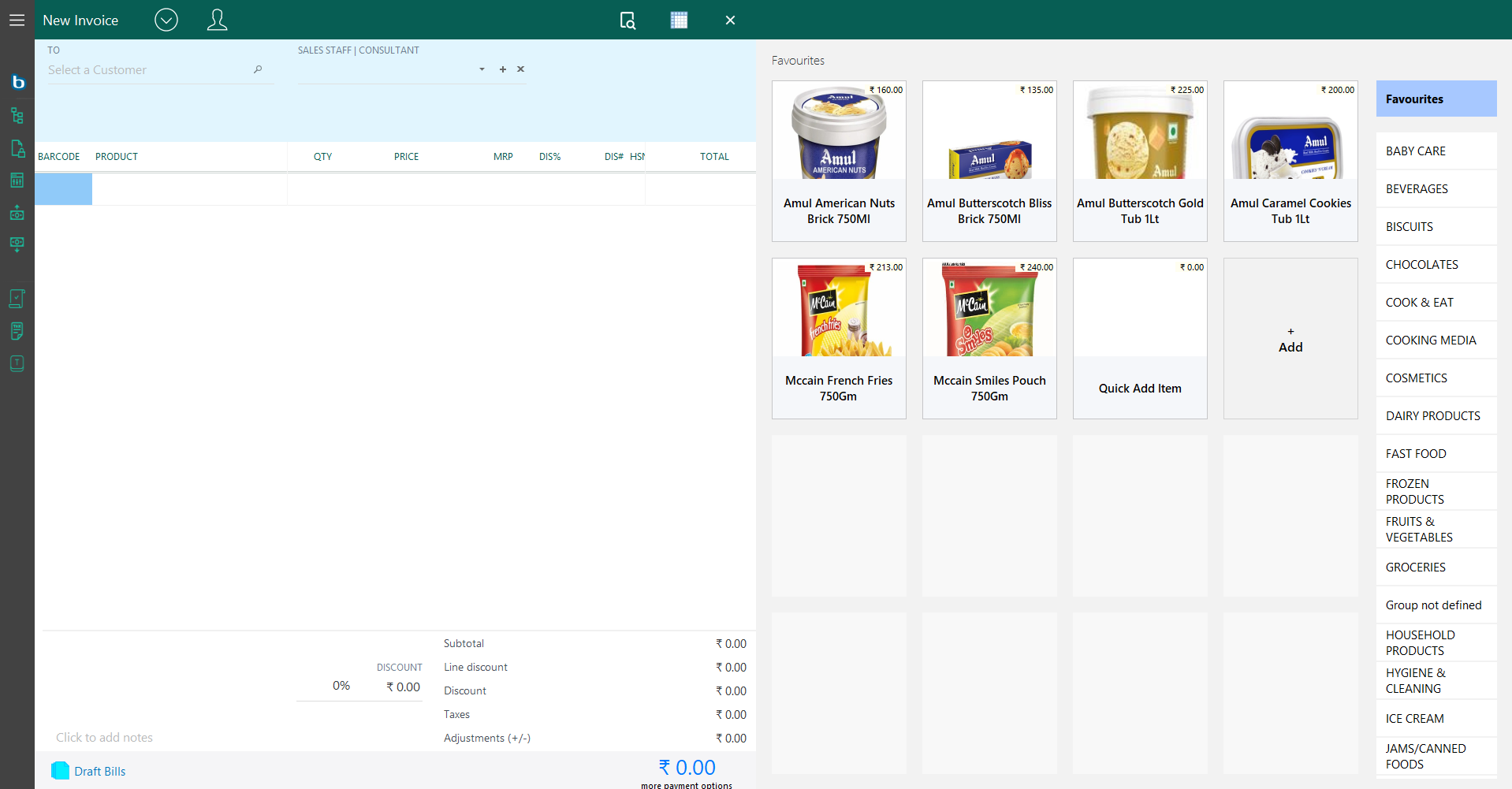
Task: Click the ₹ 0.00 grand total amount
Action: tap(687, 767)
